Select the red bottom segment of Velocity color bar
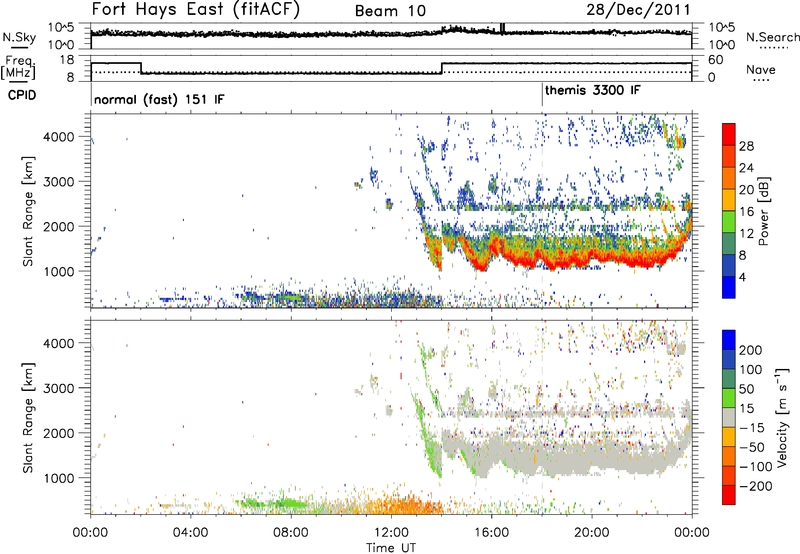This screenshot has height=554, width=800. [x=729, y=495]
